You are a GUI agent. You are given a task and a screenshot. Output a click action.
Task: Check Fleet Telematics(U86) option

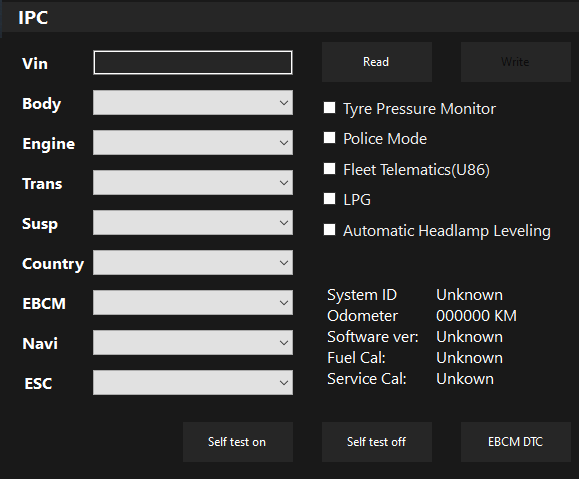[329, 169]
